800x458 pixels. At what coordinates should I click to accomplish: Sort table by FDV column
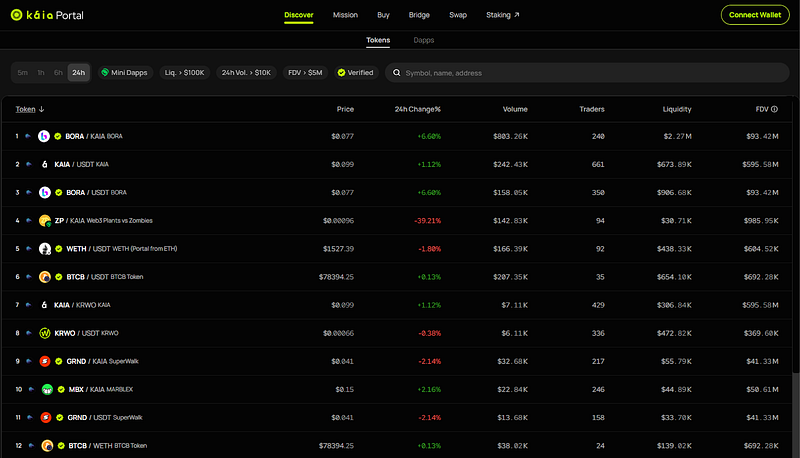[762, 109]
